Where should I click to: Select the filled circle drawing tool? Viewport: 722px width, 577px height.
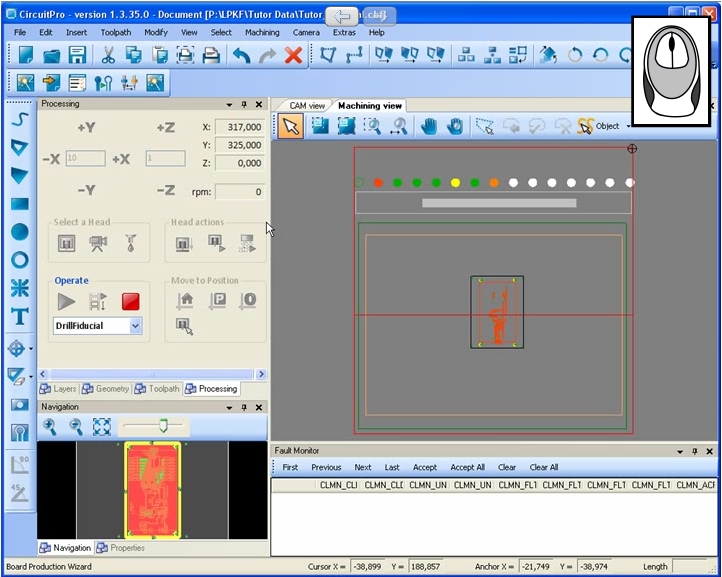(19, 232)
